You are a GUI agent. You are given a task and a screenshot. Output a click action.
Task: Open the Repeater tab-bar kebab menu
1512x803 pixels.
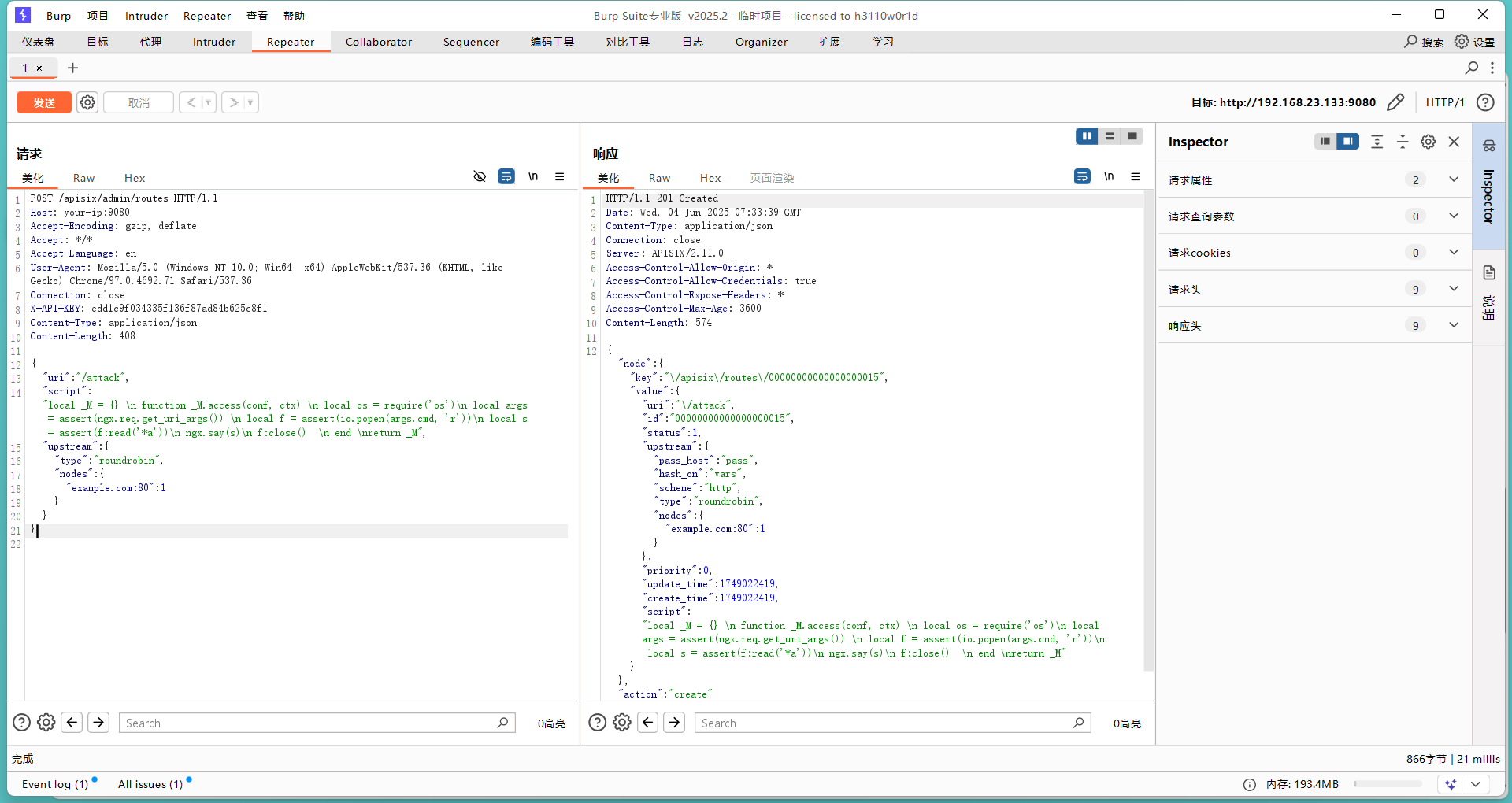(x=1492, y=68)
